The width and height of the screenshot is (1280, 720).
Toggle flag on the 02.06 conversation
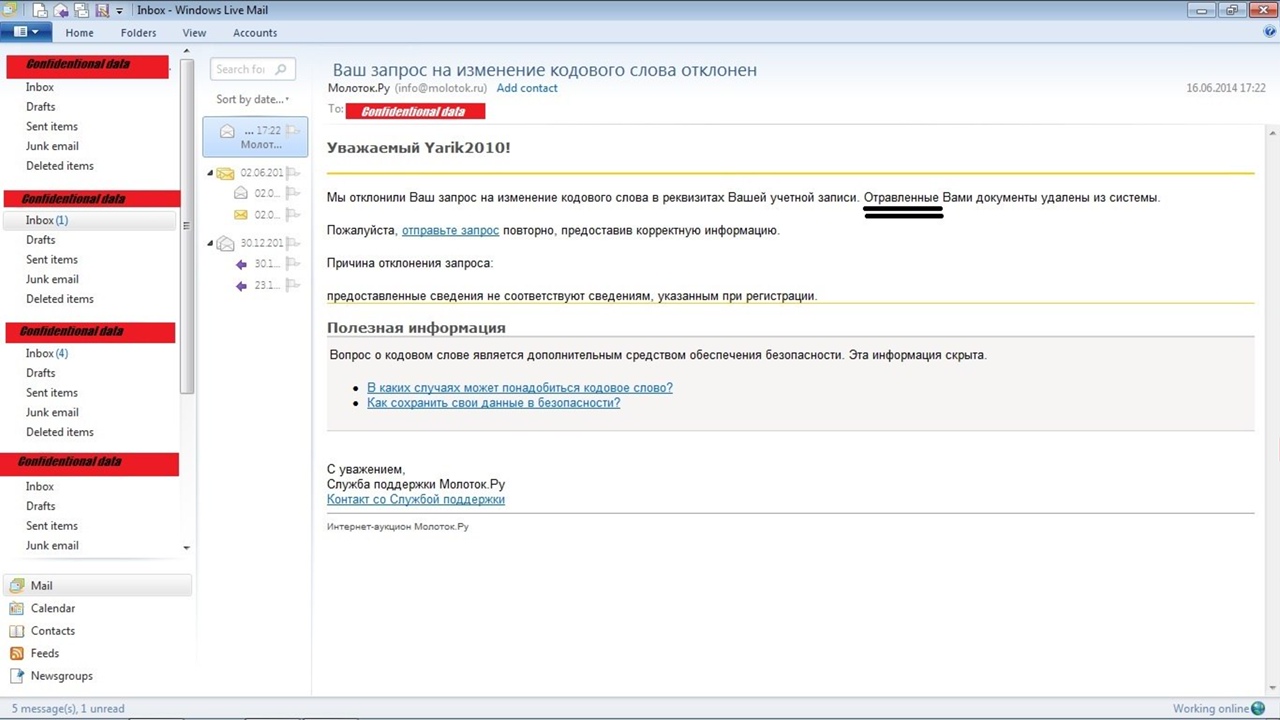click(x=293, y=173)
